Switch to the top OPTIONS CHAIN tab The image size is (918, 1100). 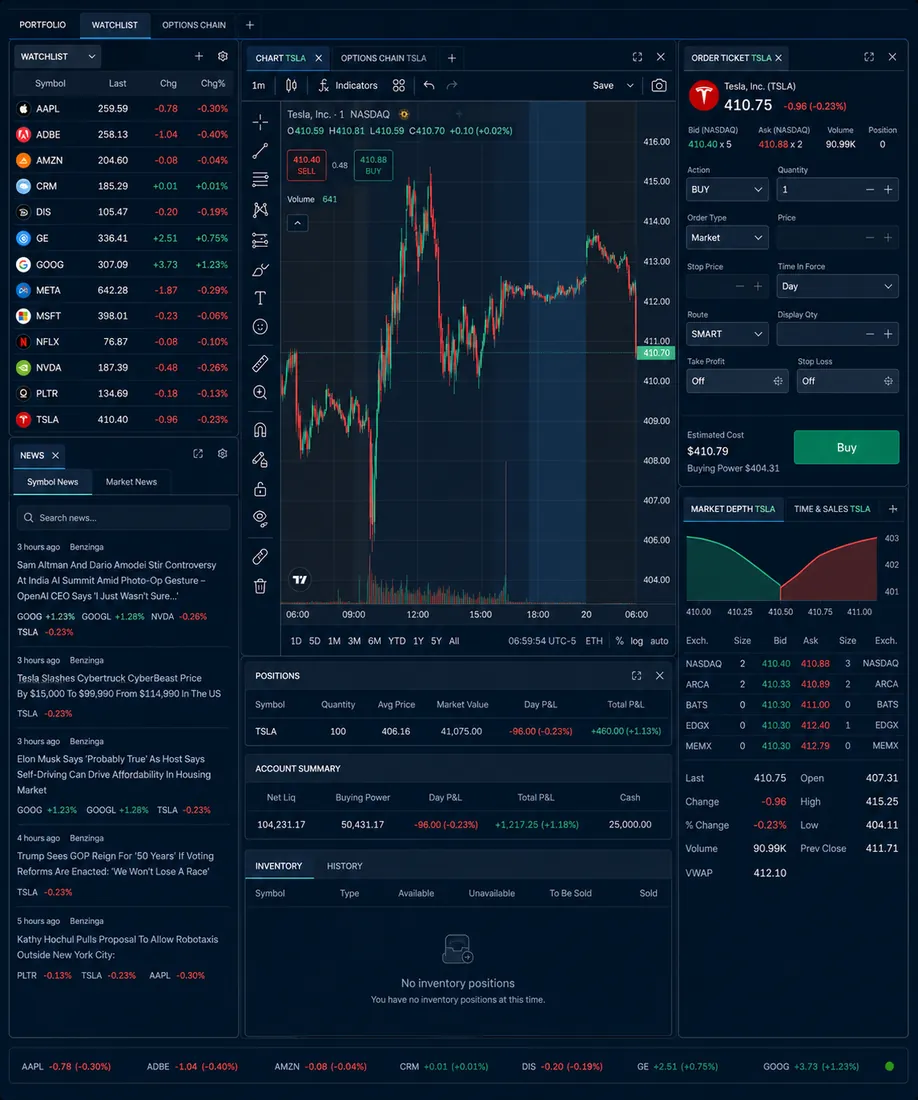point(194,25)
